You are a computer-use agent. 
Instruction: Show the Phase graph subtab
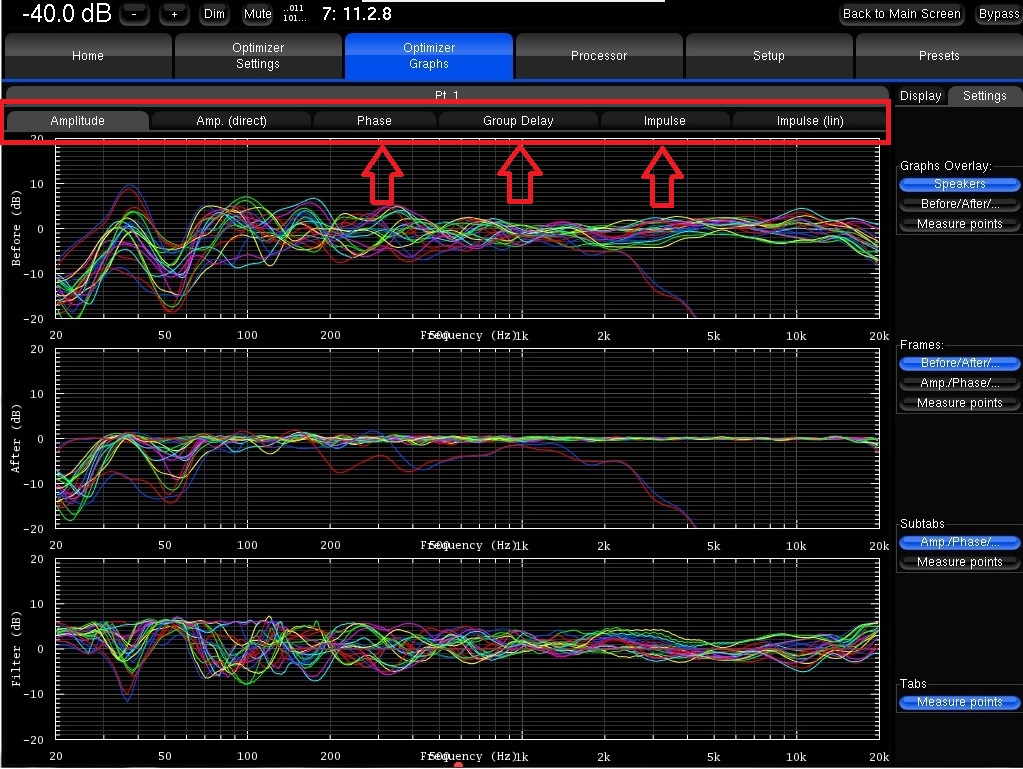click(x=374, y=121)
